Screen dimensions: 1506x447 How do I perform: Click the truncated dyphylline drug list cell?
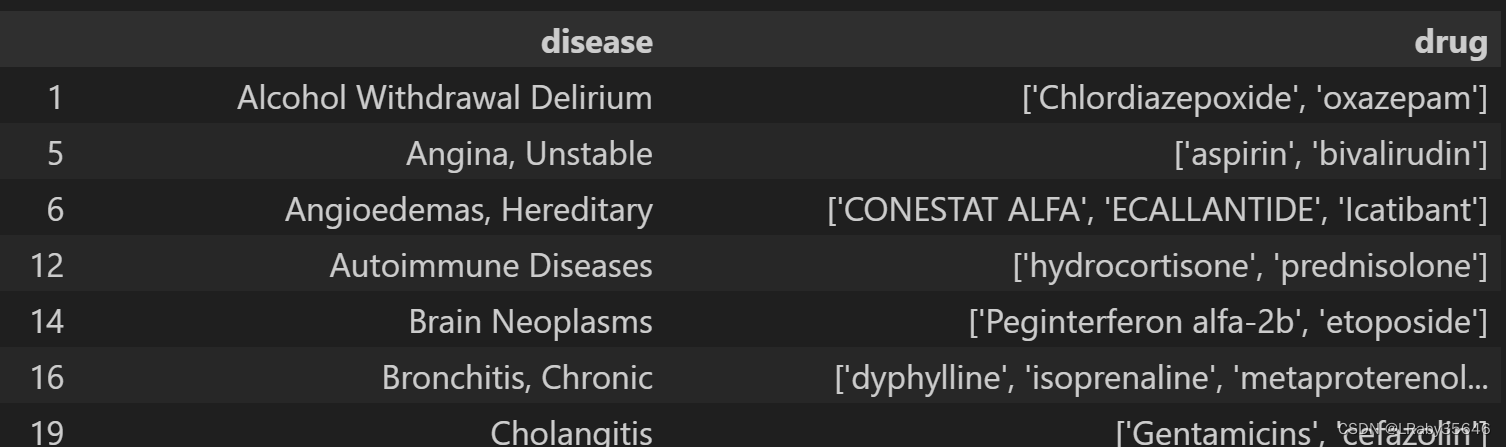[x=1161, y=379]
